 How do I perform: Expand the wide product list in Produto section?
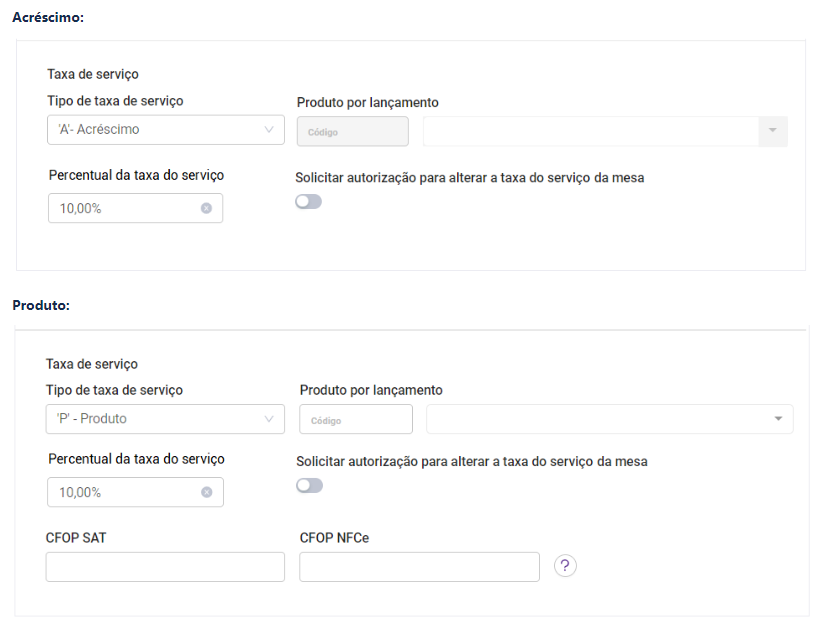coord(600,419)
